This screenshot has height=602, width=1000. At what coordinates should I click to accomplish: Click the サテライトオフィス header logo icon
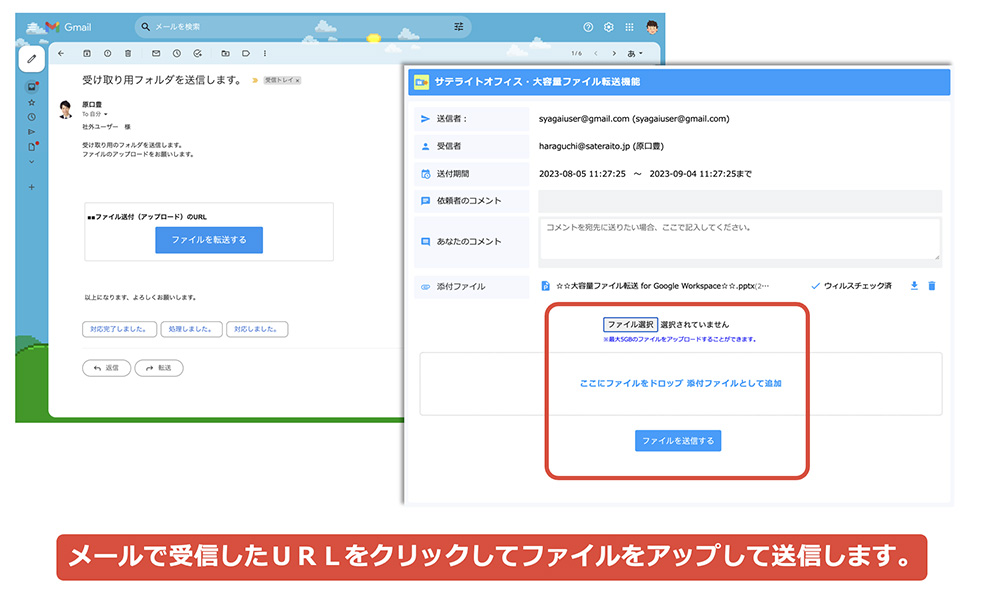coord(422,82)
